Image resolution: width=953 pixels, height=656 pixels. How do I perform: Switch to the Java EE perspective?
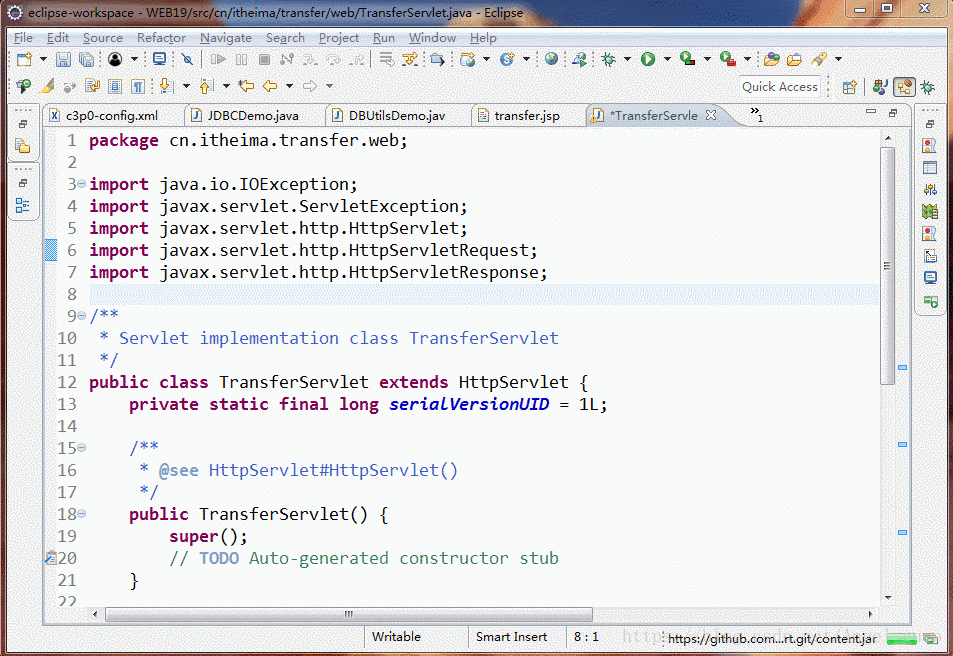pos(880,87)
